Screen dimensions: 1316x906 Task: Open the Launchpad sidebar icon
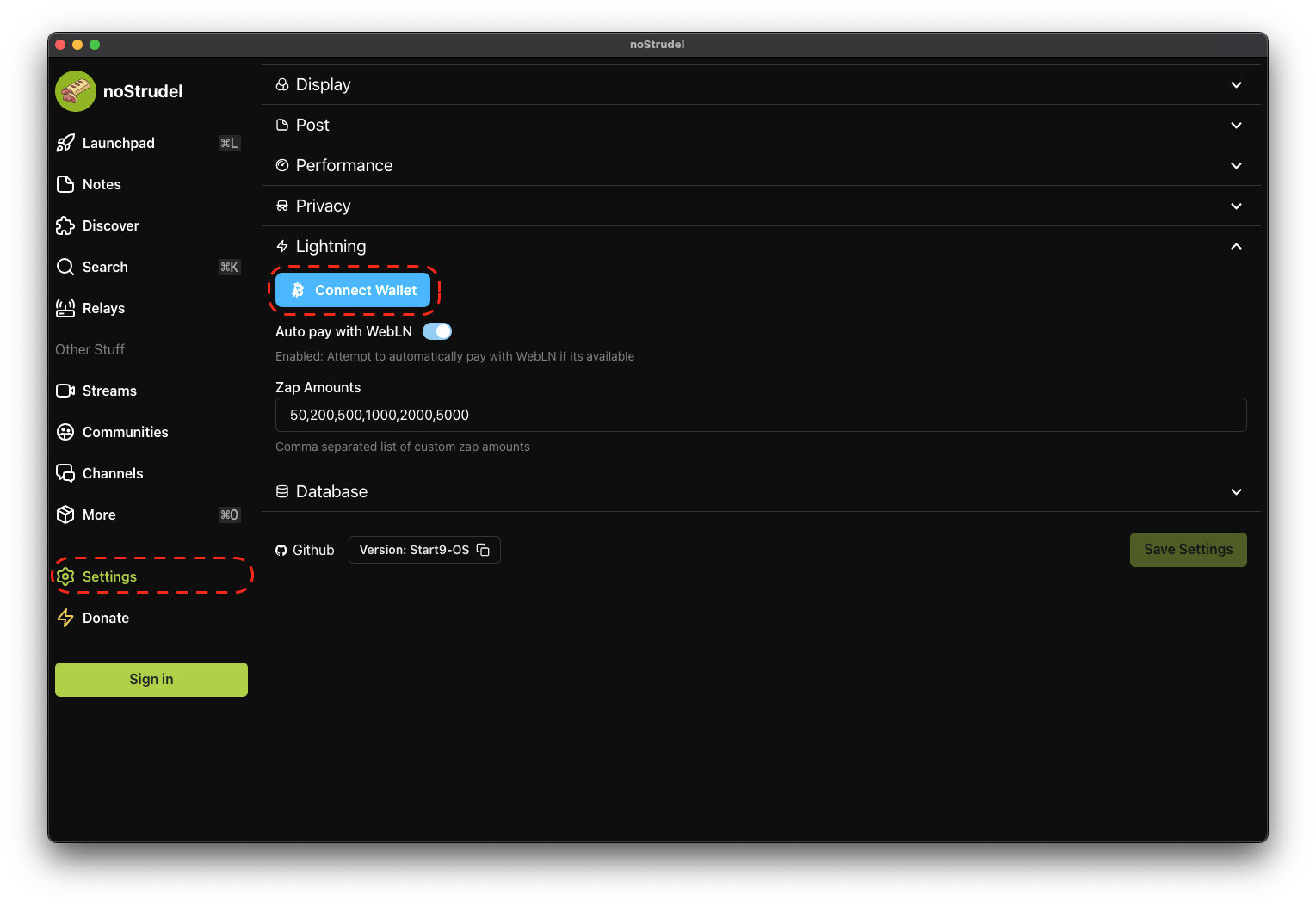coord(66,143)
